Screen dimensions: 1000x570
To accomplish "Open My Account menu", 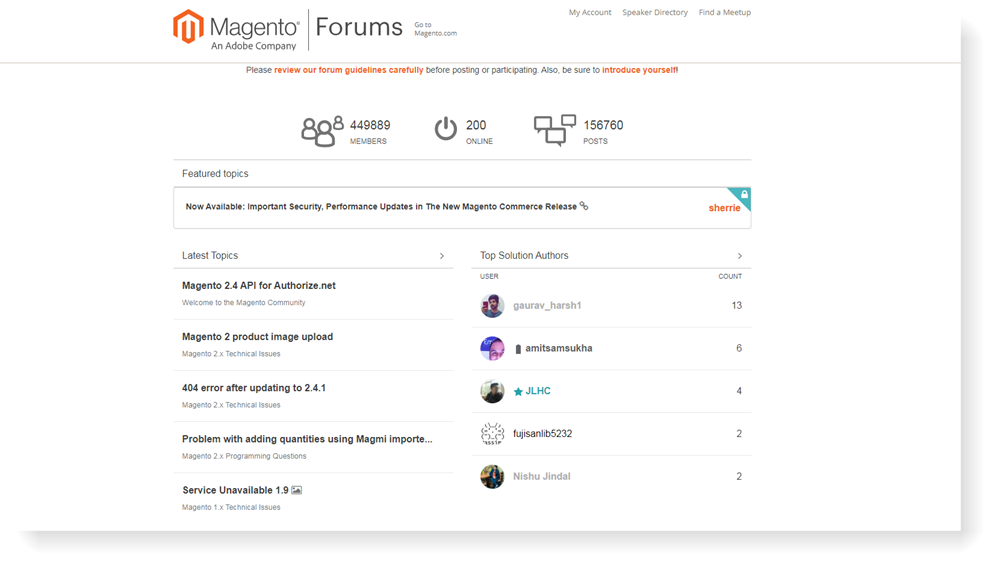I will (x=590, y=12).
